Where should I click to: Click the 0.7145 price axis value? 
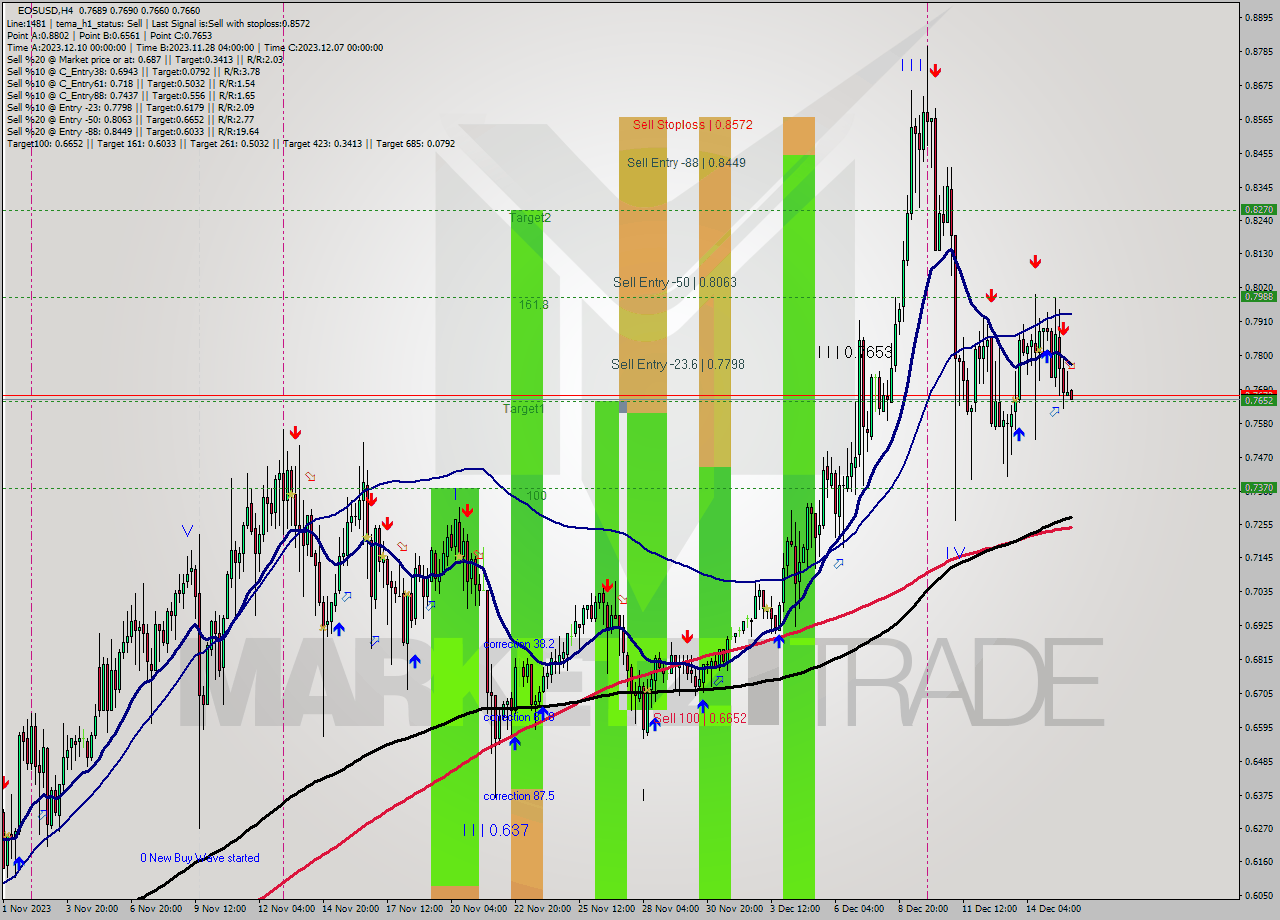tap(1258, 558)
